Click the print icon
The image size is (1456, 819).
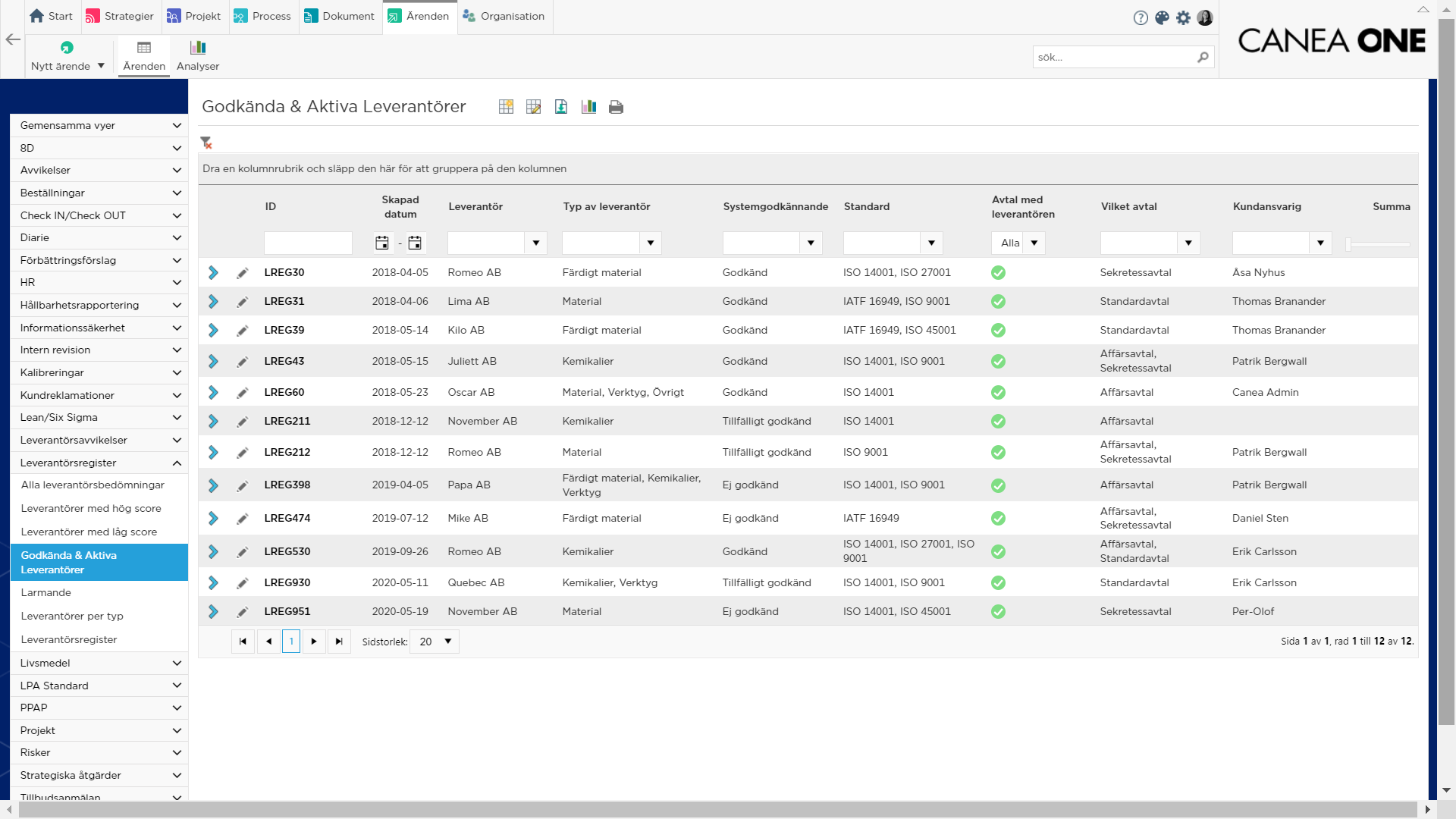(616, 107)
